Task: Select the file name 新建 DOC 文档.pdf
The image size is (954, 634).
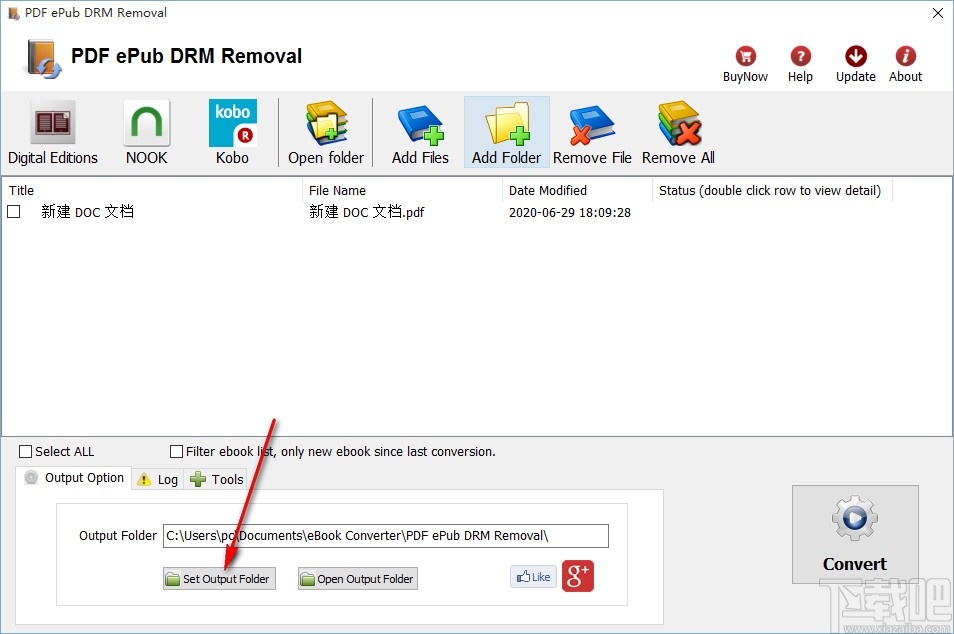Action: [366, 212]
